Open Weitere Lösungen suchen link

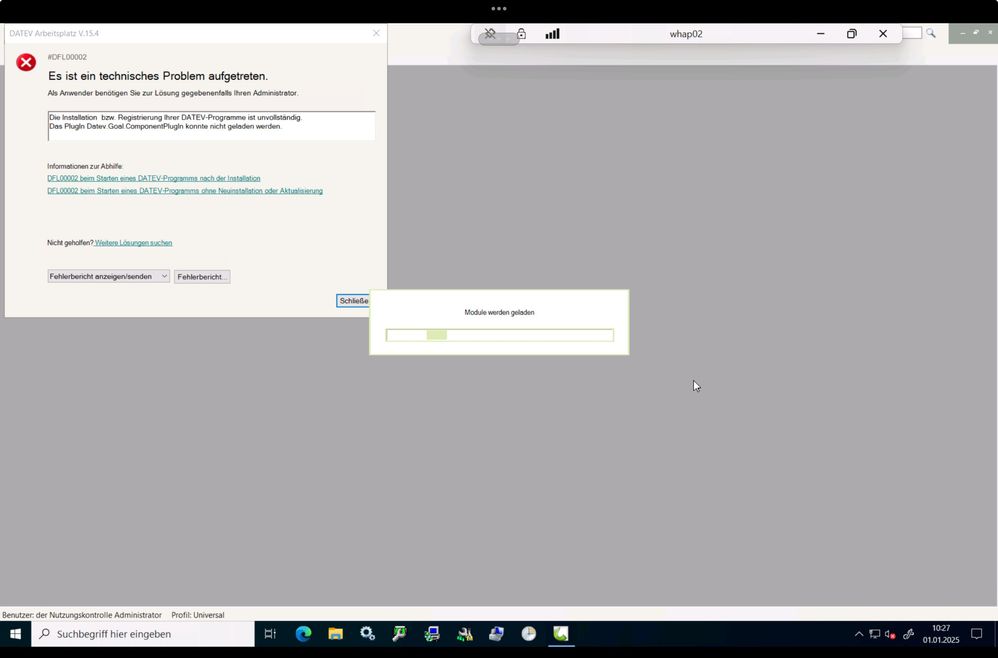click(134, 242)
